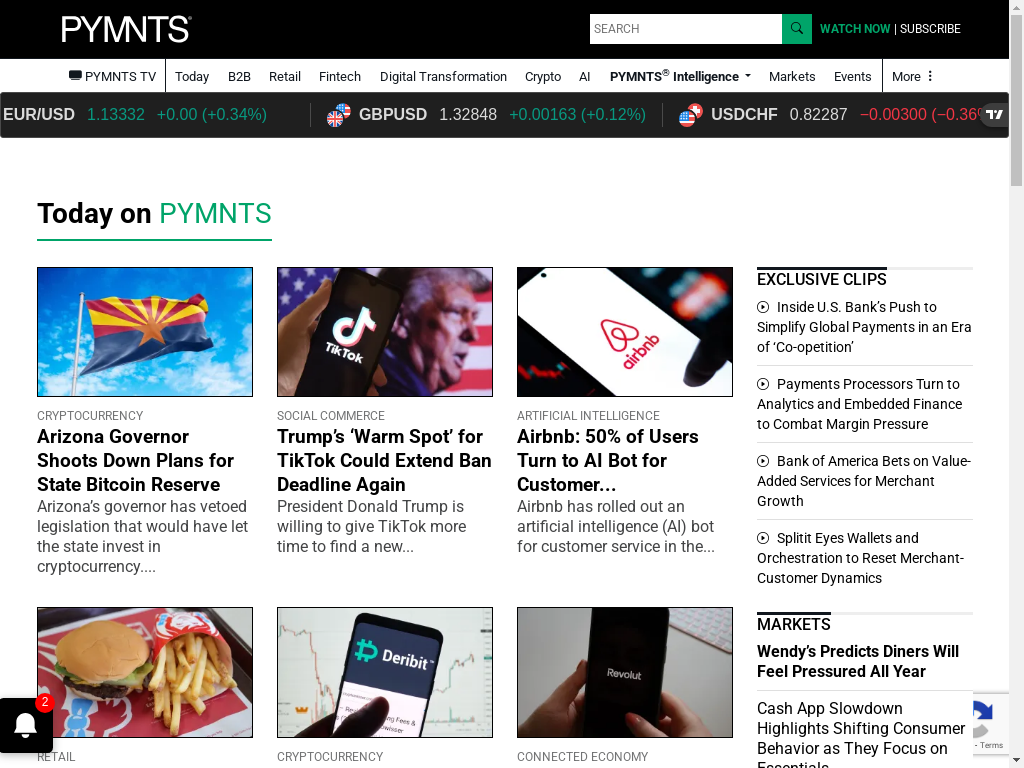The height and width of the screenshot is (768, 1024).
Task: Open the Airbnb phone article thumbnail
Action: coord(624,332)
